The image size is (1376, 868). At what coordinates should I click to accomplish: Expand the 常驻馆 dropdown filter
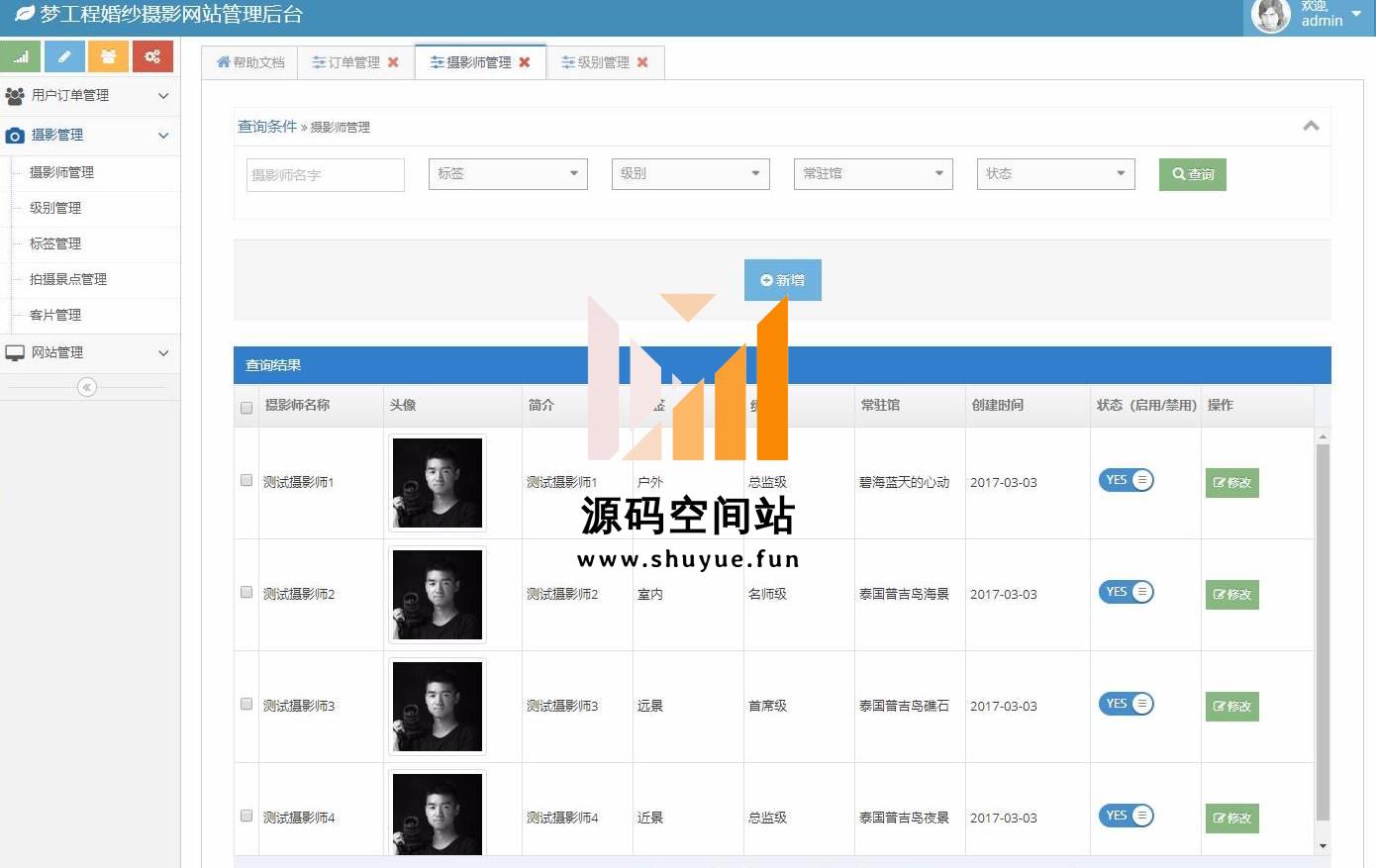[872, 174]
